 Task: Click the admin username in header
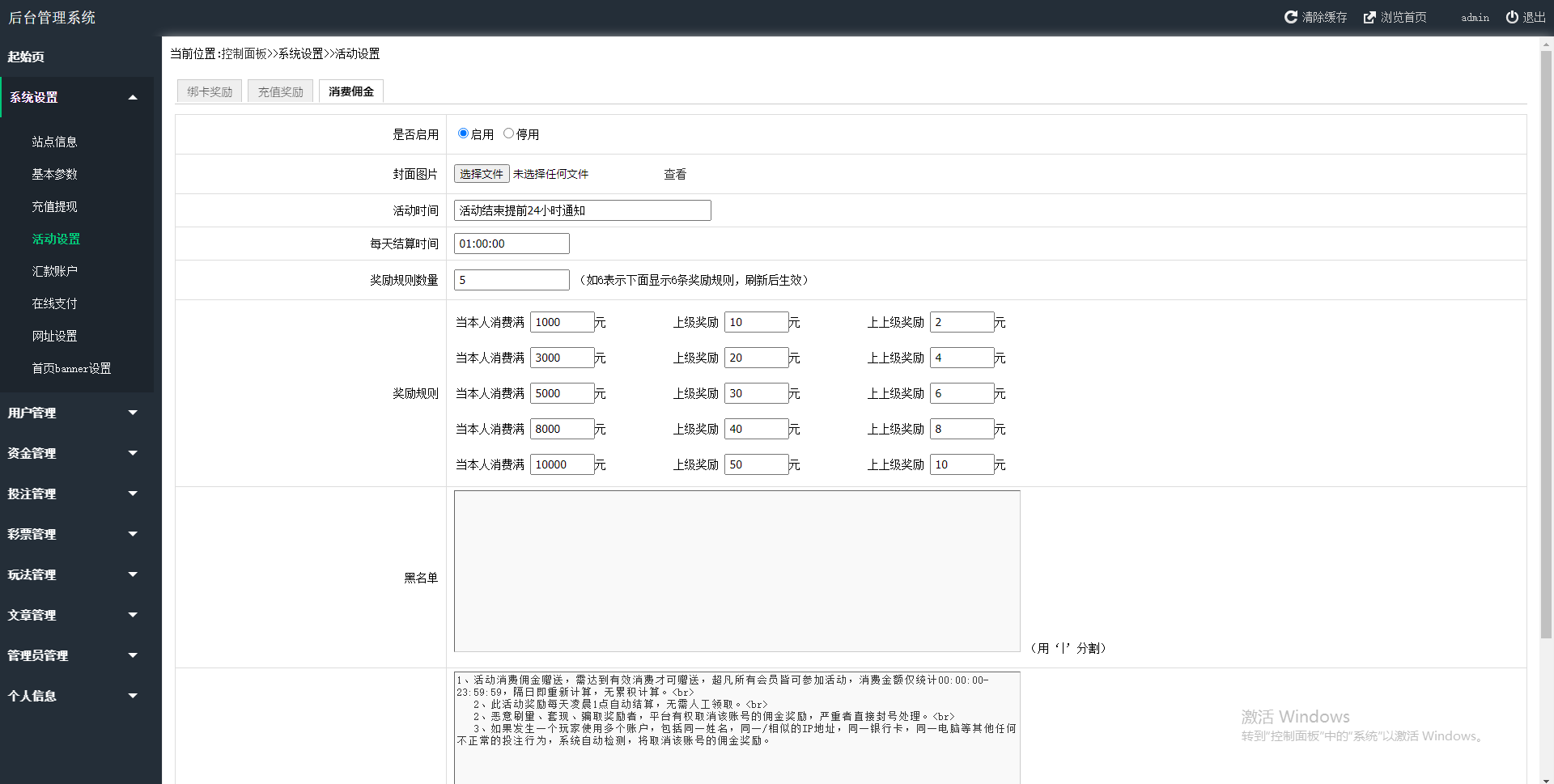pos(1475,18)
